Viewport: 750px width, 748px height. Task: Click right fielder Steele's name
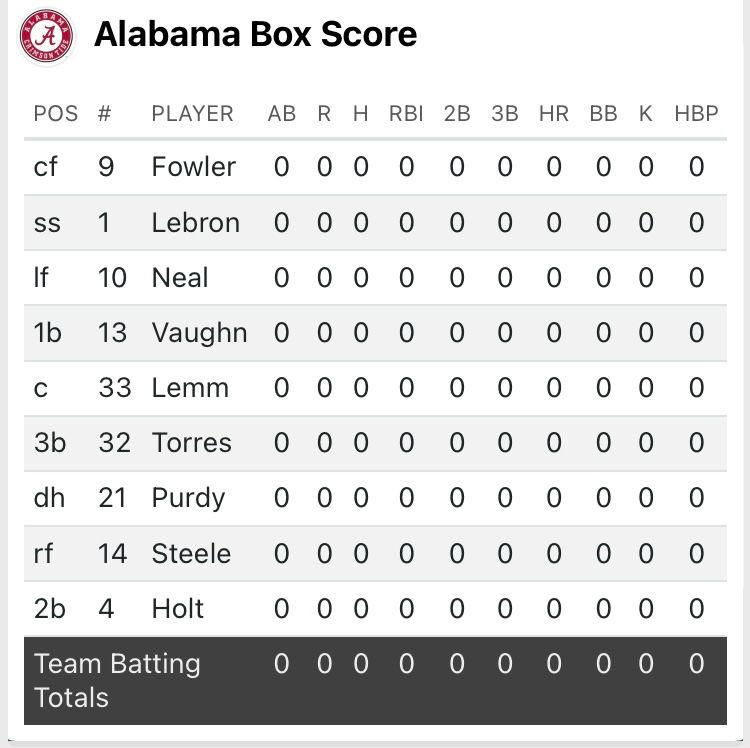pos(191,553)
